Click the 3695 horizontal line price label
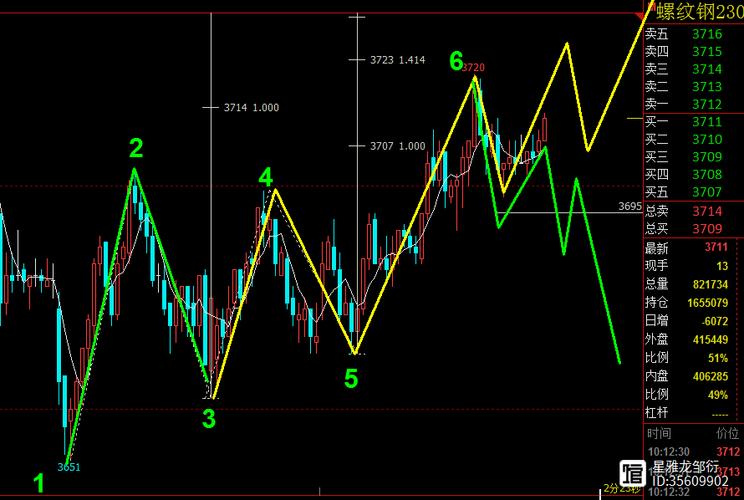 pyautogui.click(x=630, y=206)
